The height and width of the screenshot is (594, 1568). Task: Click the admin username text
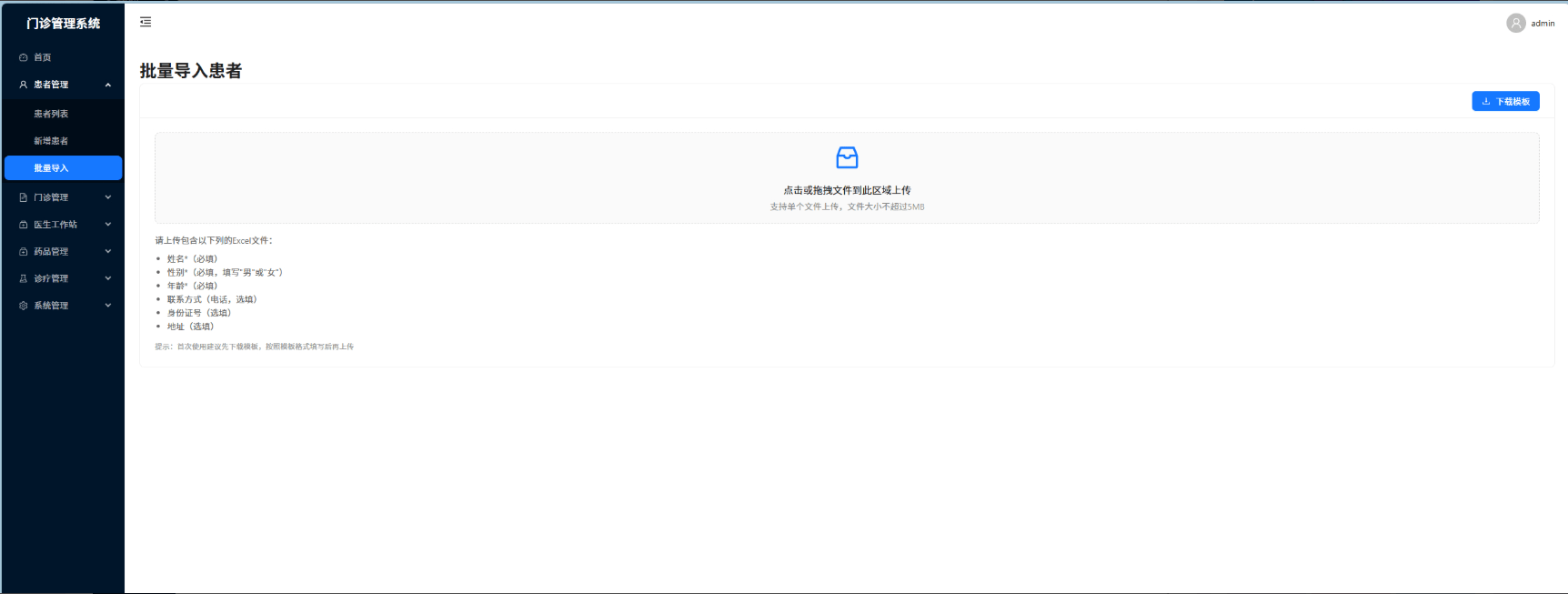(x=1543, y=24)
